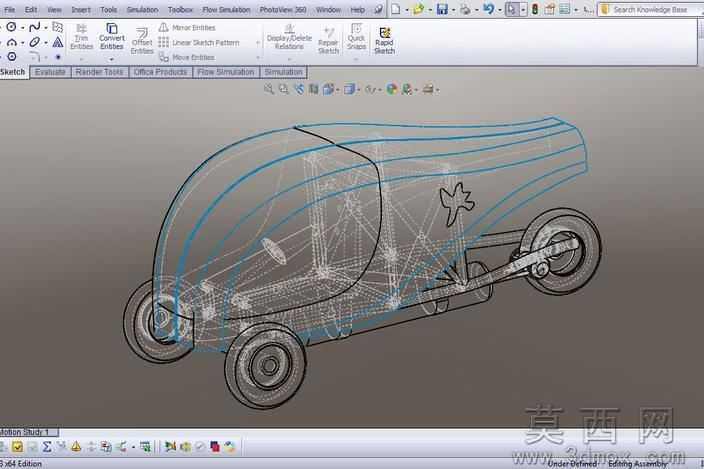Click the Move Entities tool

point(187,57)
